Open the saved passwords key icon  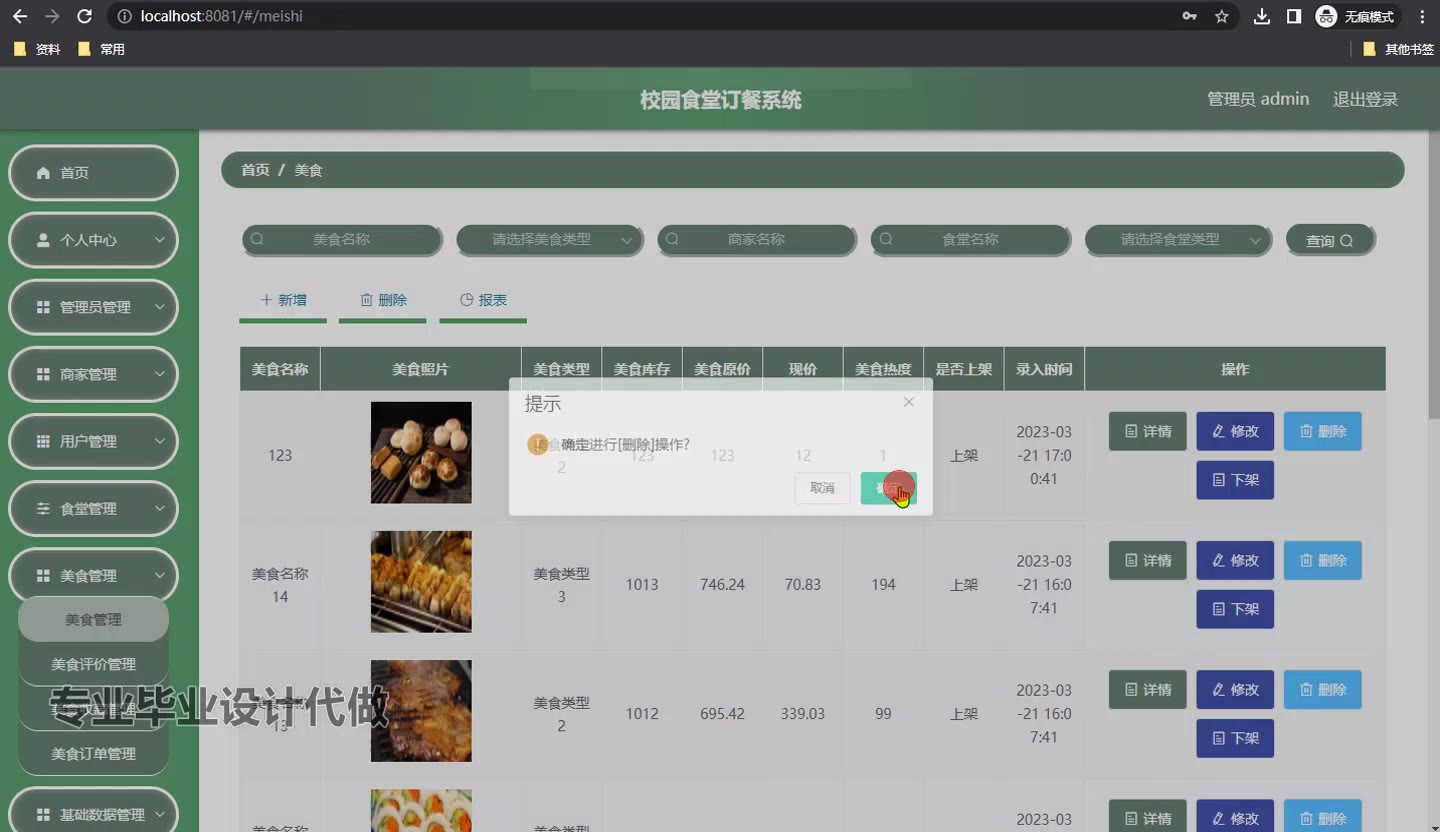point(1189,16)
